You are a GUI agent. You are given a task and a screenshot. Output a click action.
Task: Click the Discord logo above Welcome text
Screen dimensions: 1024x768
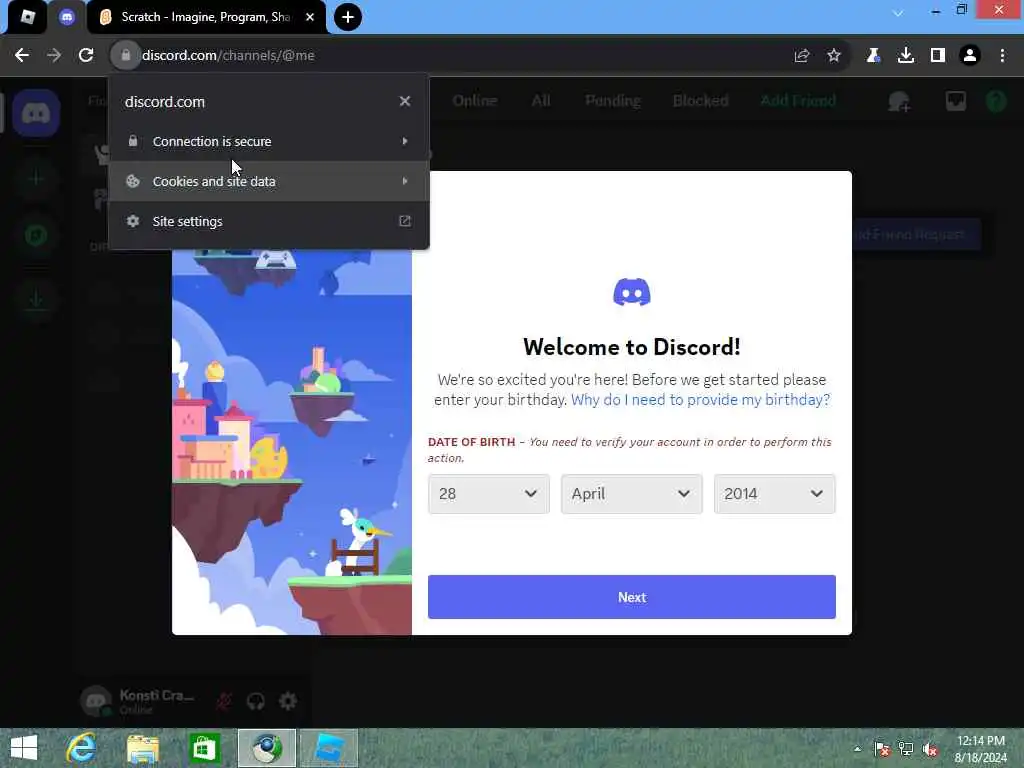tap(632, 292)
